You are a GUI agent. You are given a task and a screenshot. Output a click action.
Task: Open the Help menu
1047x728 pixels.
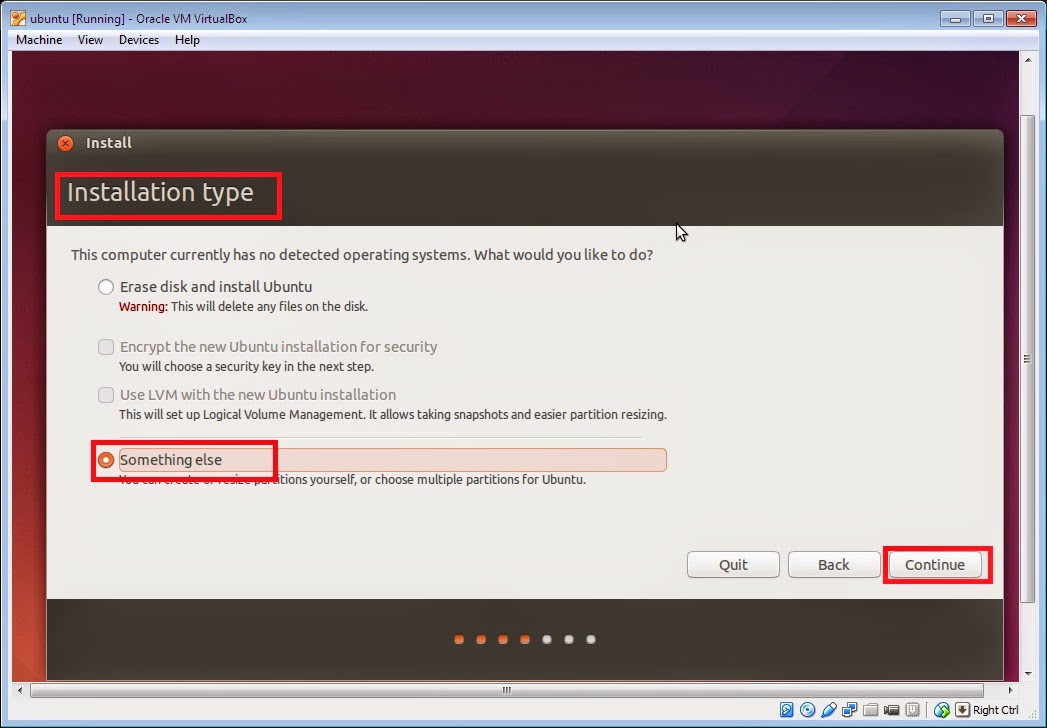click(187, 40)
